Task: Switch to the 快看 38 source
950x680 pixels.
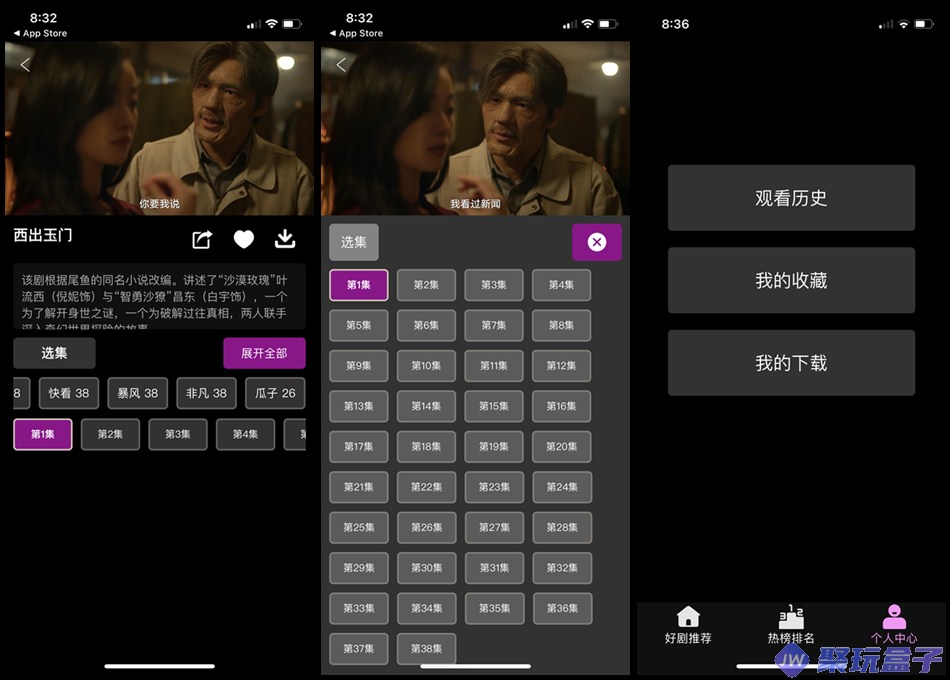Action: pyautogui.click(x=69, y=393)
